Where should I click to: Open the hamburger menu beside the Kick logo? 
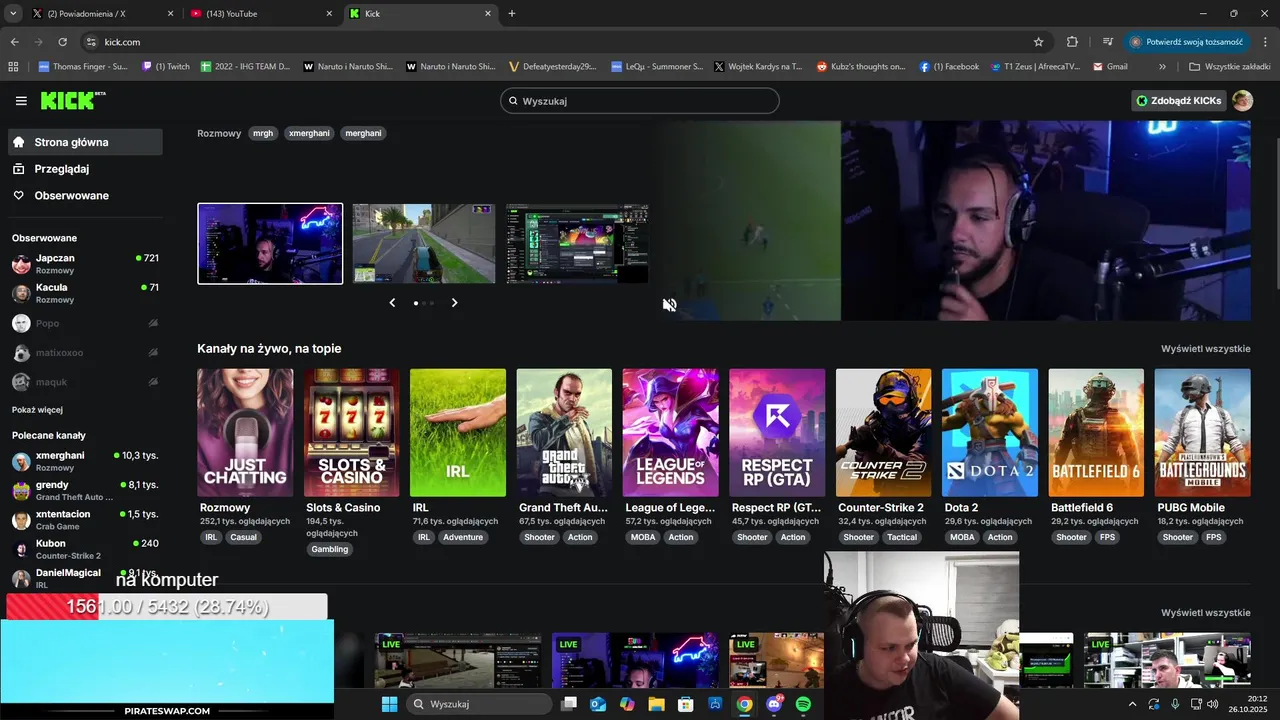pos(21,101)
